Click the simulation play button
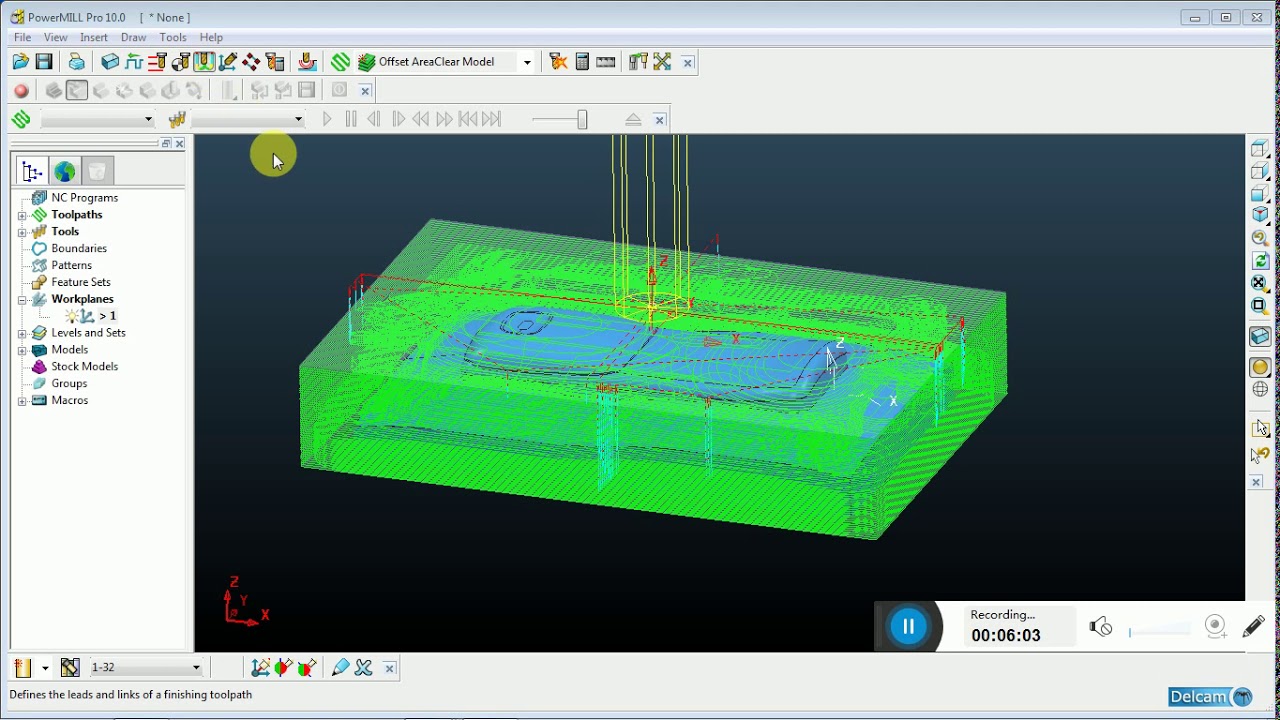The width and height of the screenshot is (1280, 720). point(327,120)
